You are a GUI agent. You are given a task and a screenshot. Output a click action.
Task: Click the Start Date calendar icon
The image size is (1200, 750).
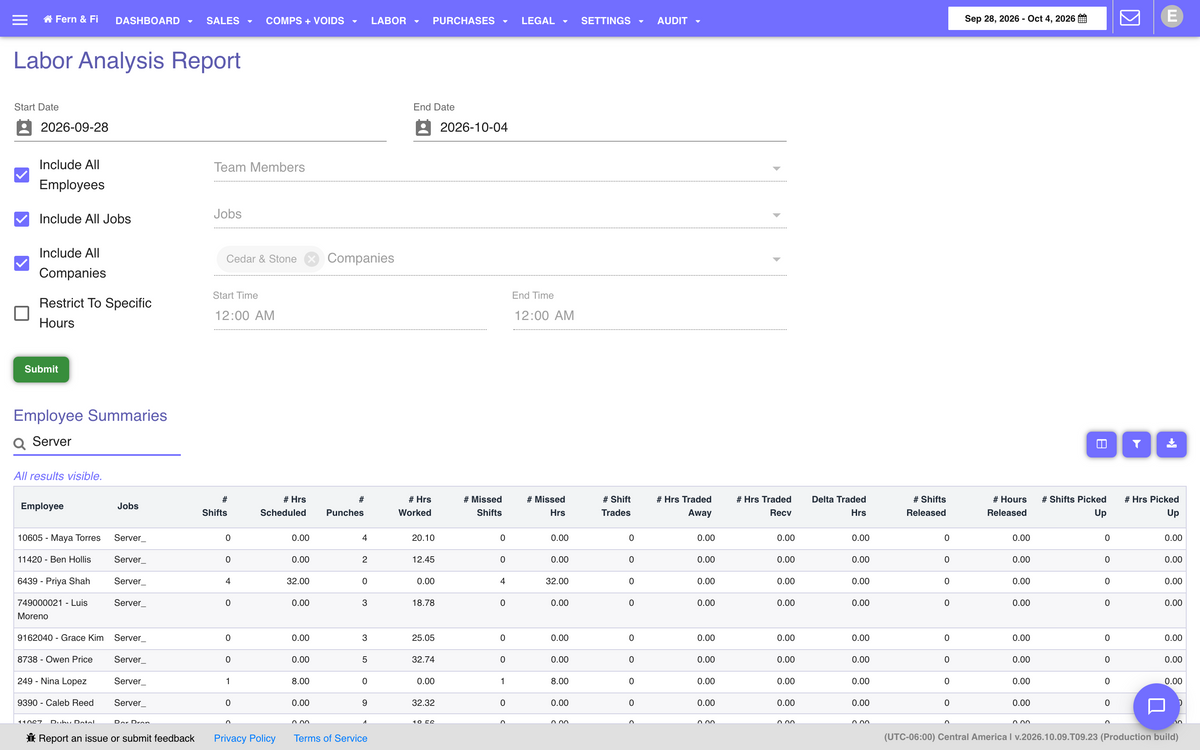coord(24,128)
